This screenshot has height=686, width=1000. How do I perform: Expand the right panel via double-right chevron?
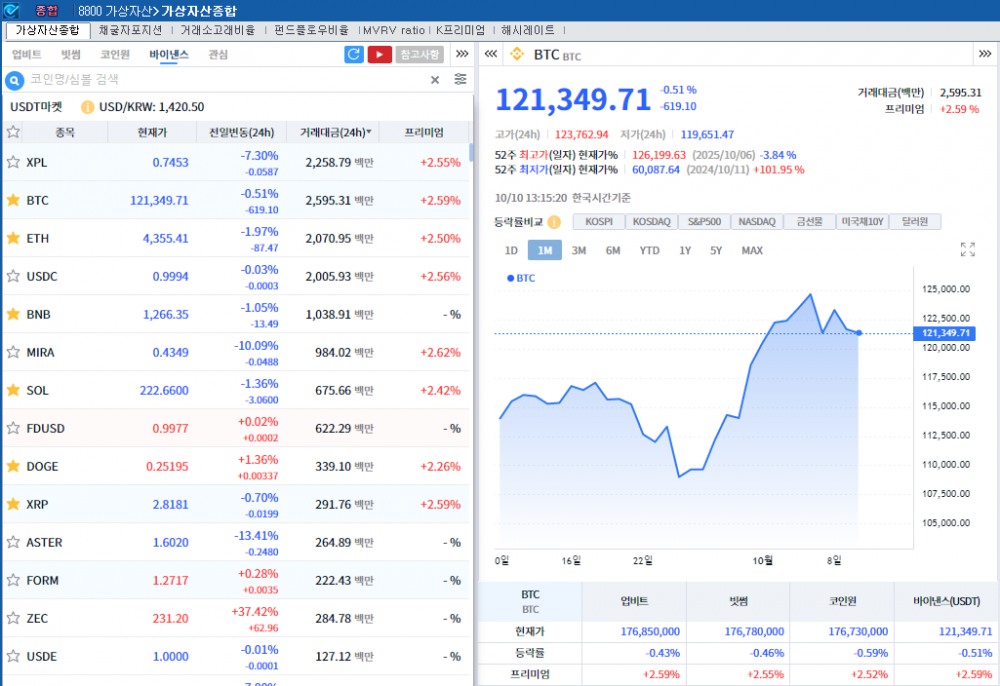tap(985, 56)
